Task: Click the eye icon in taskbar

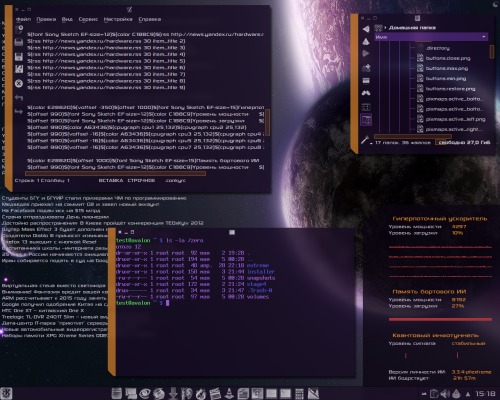Action: [x=145, y=394]
